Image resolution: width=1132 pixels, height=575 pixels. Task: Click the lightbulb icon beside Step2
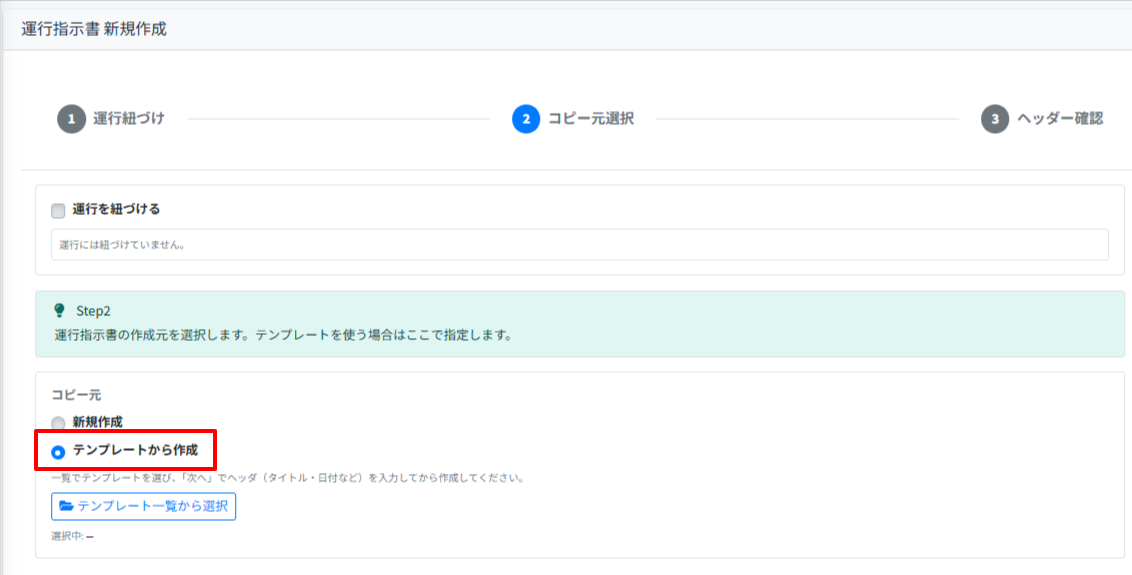[60, 311]
